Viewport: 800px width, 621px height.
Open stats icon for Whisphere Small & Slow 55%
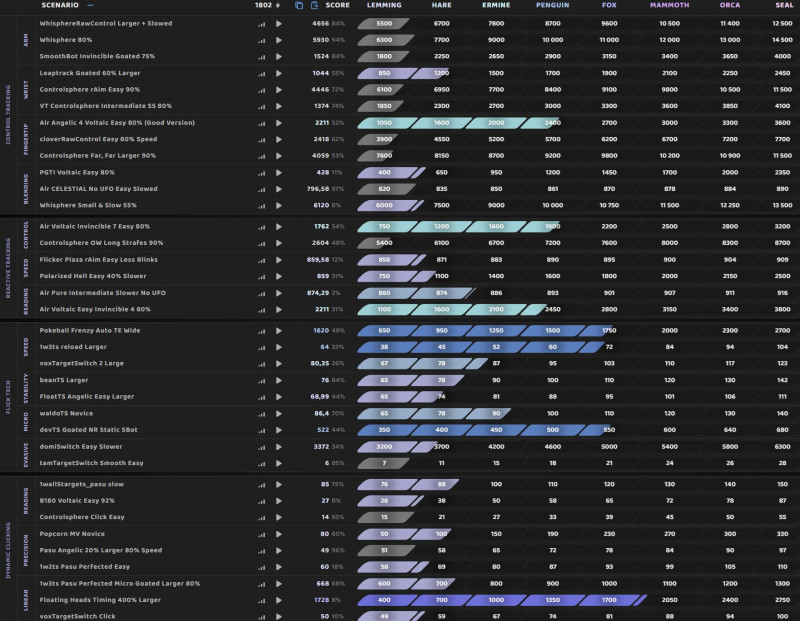coord(262,206)
